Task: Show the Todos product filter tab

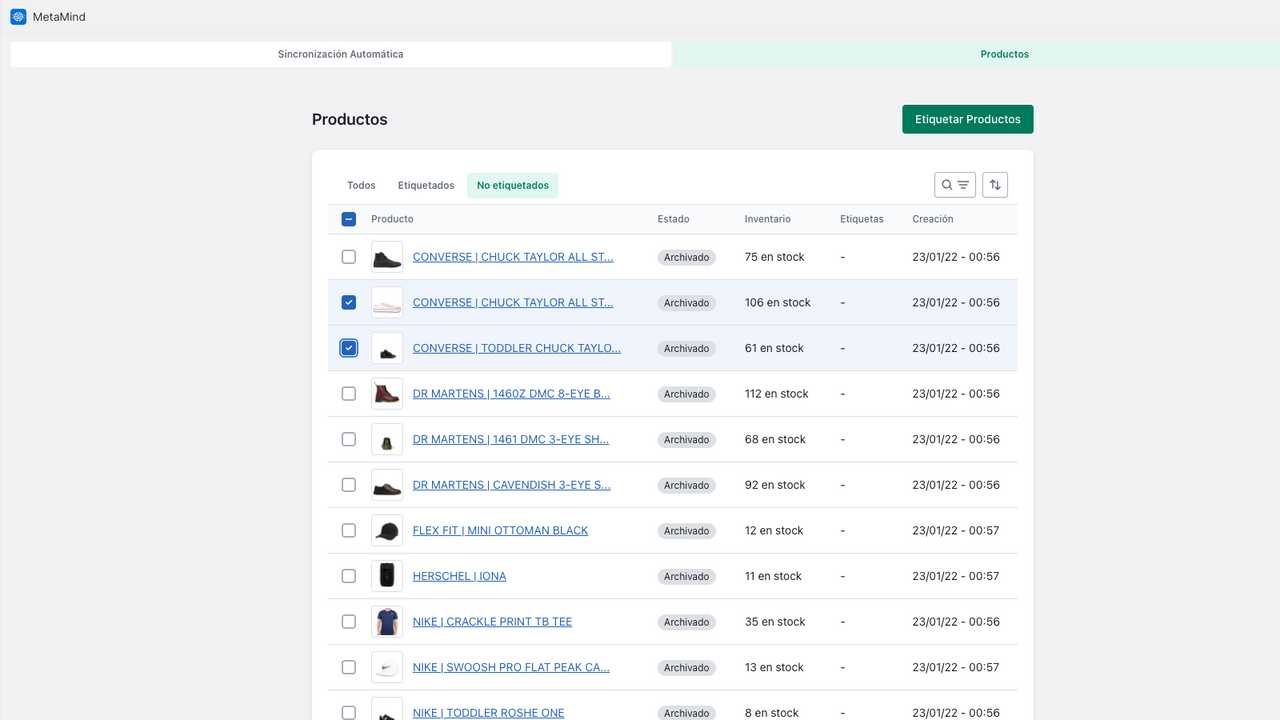Action: pyautogui.click(x=361, y=185)
